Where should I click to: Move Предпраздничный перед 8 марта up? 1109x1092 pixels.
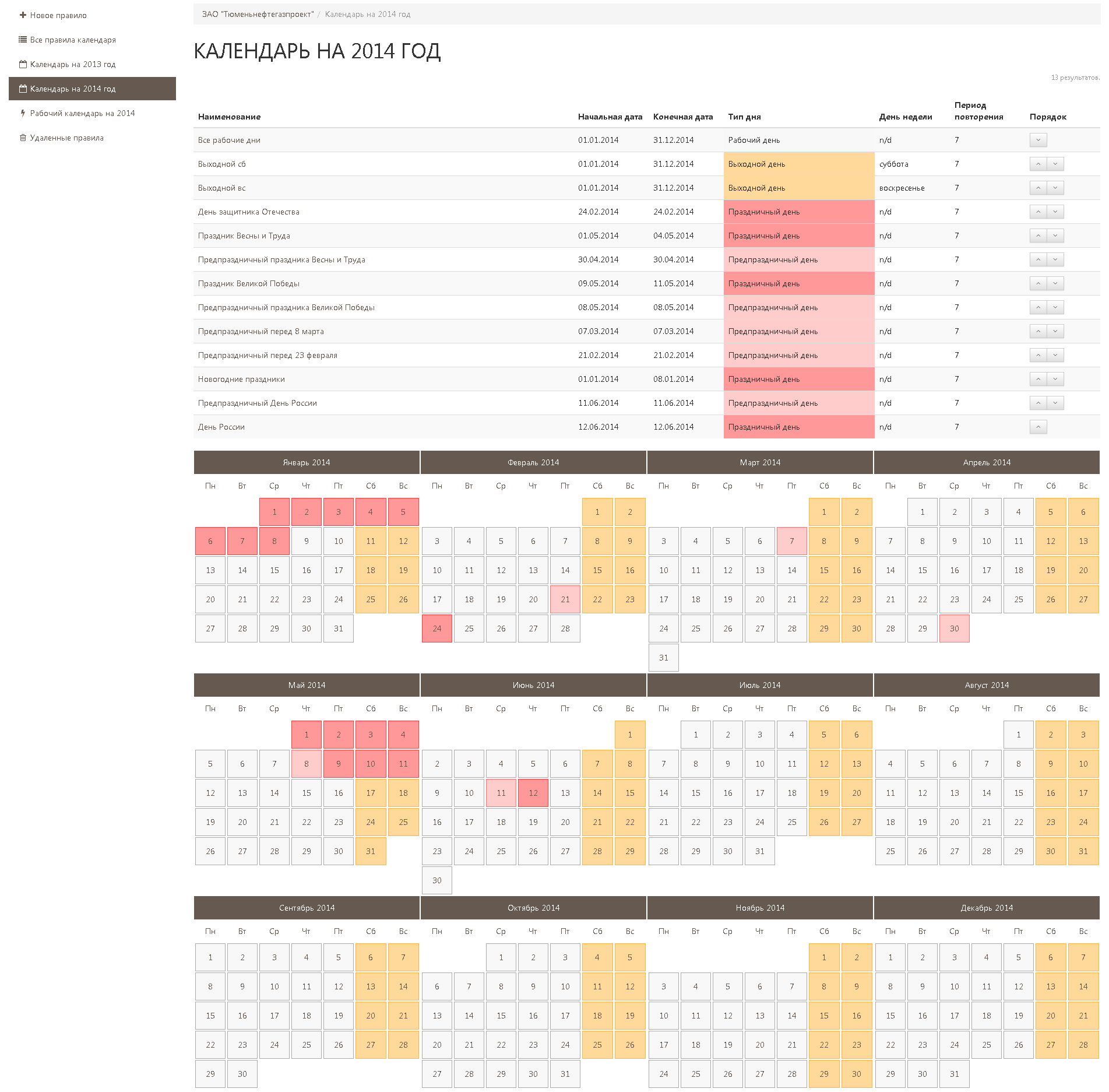1038,331
